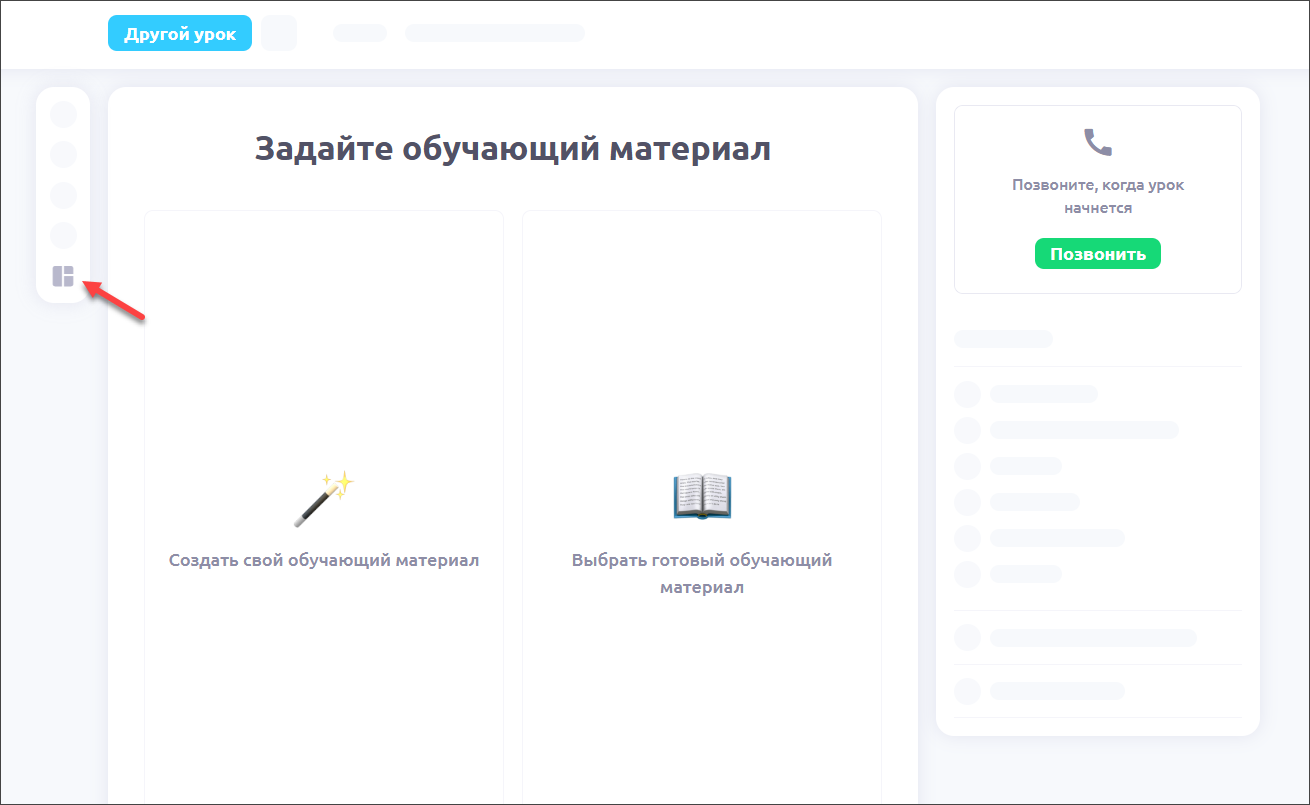
Task: Click the right panel's placeholder title bar
Action: [x=1003, y=339]
